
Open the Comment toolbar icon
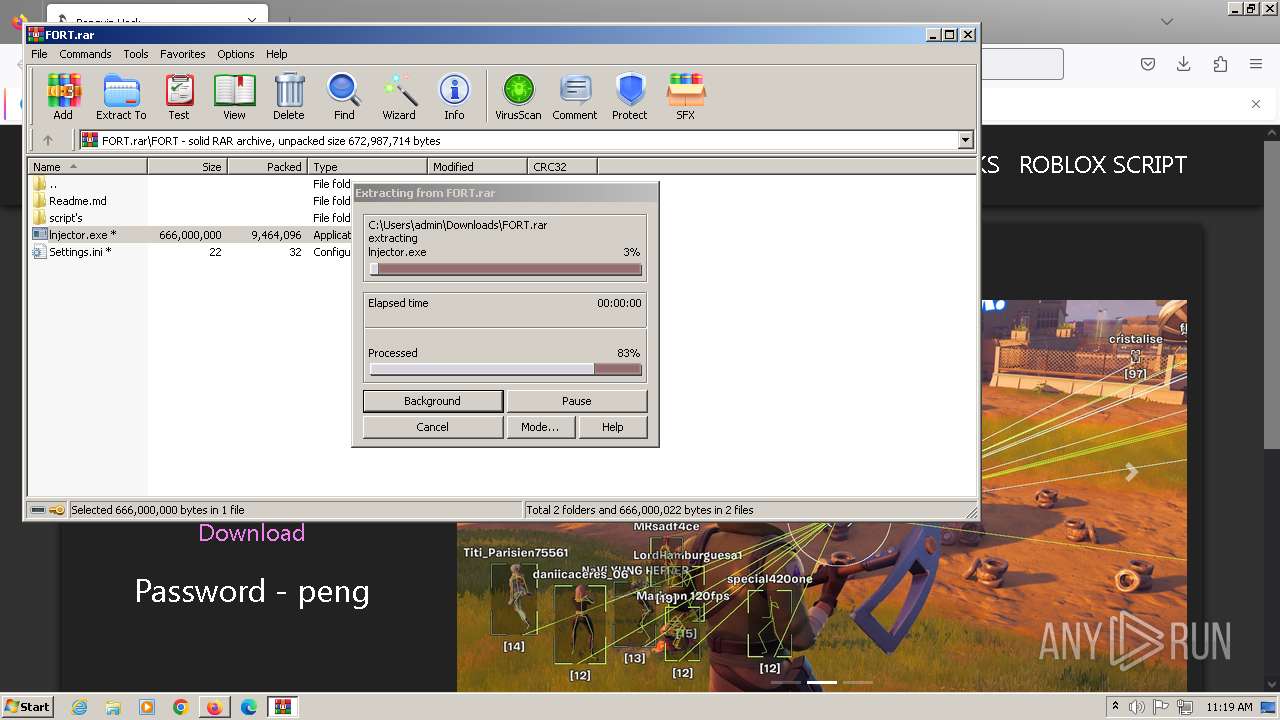tap(575, 97)
